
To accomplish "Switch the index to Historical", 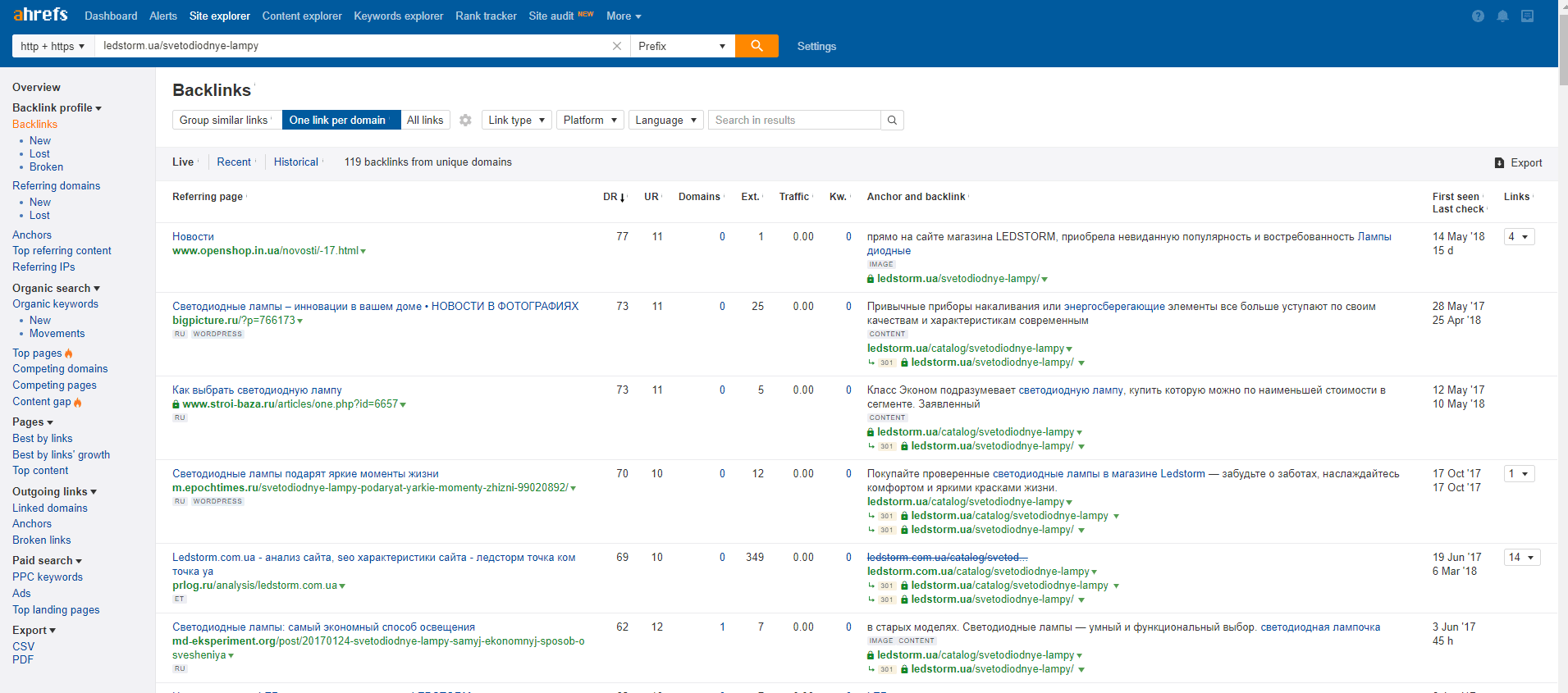I will coord(296,162).
